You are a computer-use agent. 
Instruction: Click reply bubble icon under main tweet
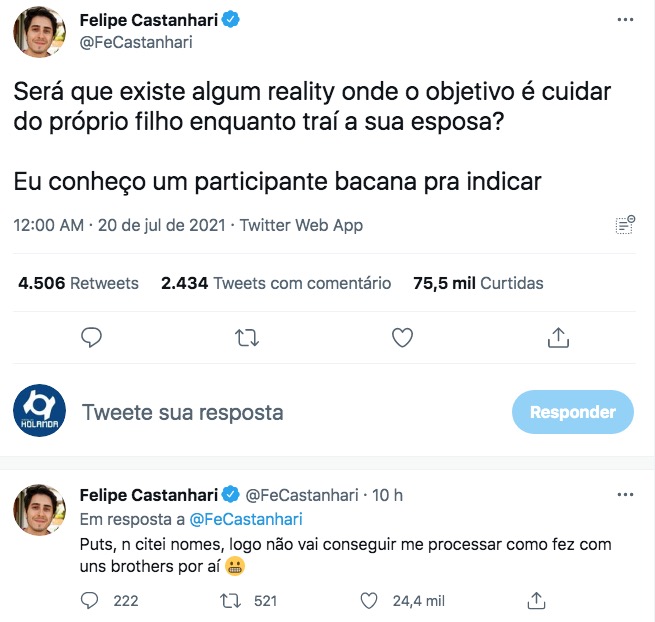point(91,338)
